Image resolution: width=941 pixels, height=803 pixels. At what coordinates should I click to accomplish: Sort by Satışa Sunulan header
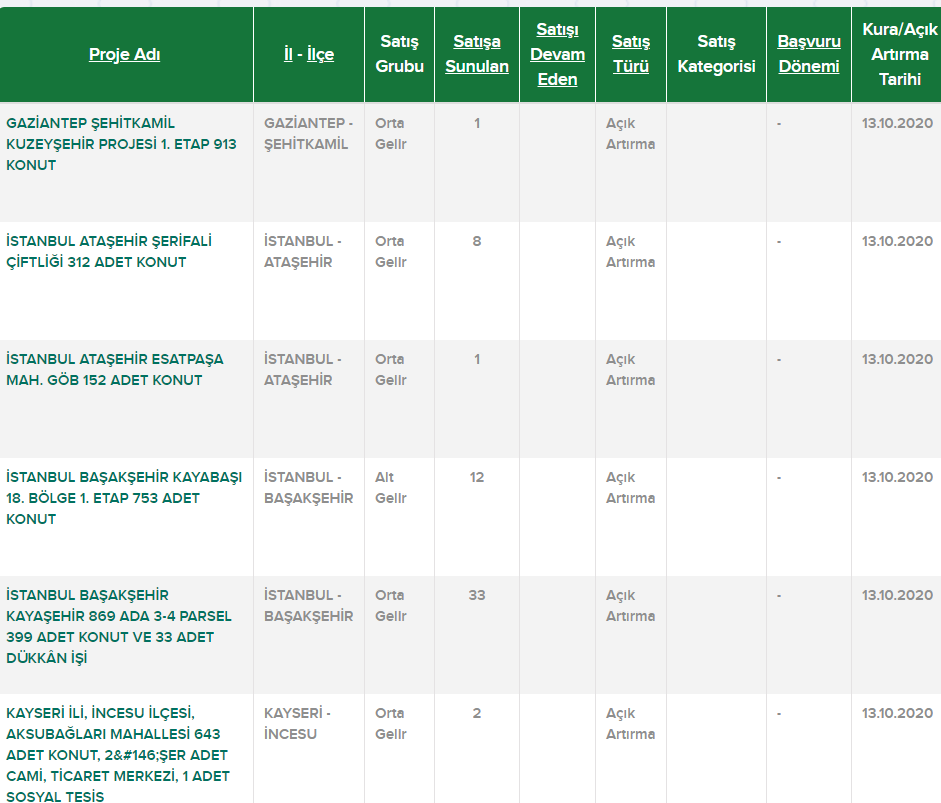(477, 54)
